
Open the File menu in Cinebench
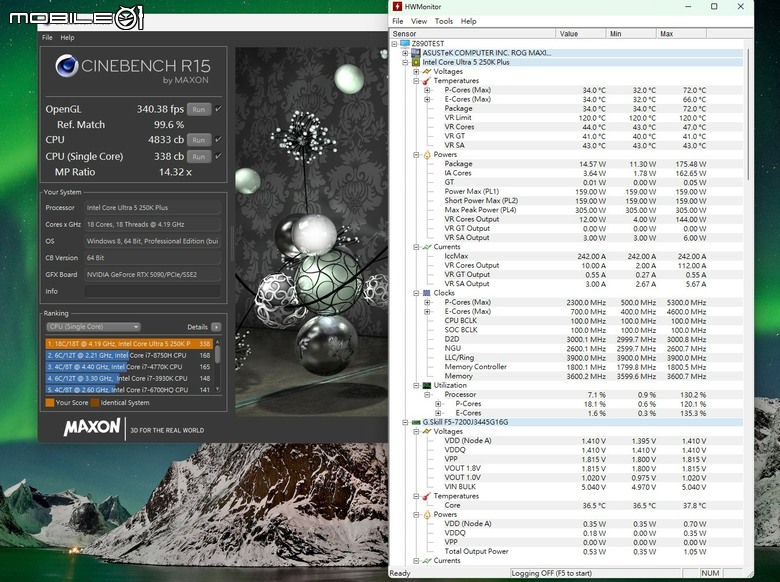[x=47, y=37]
